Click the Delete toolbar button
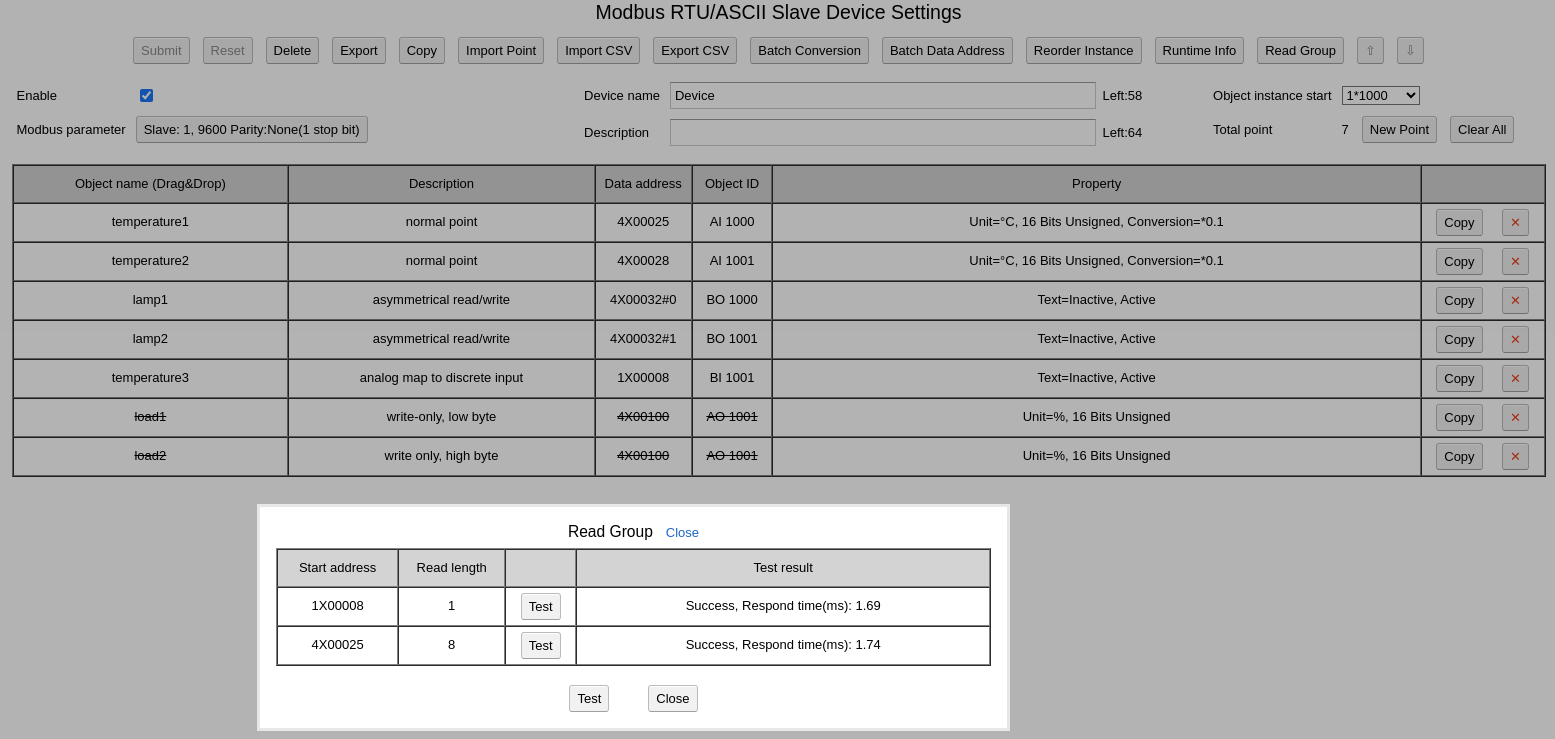Image resolution: width=1555 pixels, height=739 pixels. tap(292, 50)
